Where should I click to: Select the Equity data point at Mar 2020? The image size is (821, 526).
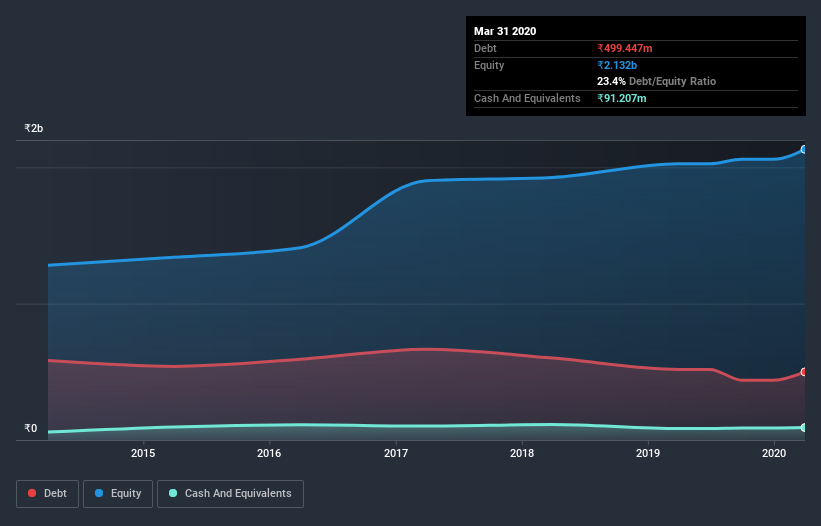point(804,150)
